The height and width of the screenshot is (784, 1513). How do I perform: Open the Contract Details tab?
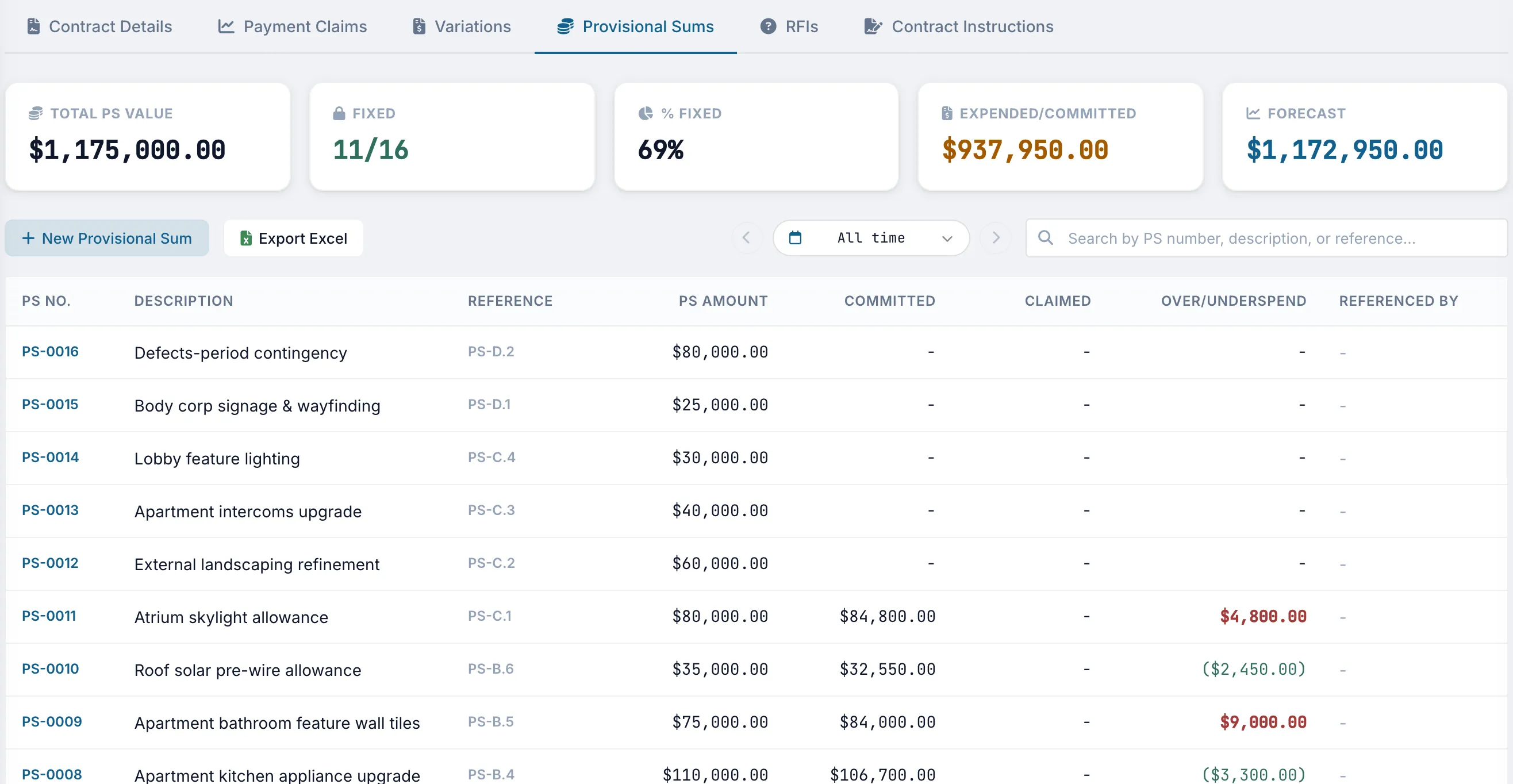99,26
